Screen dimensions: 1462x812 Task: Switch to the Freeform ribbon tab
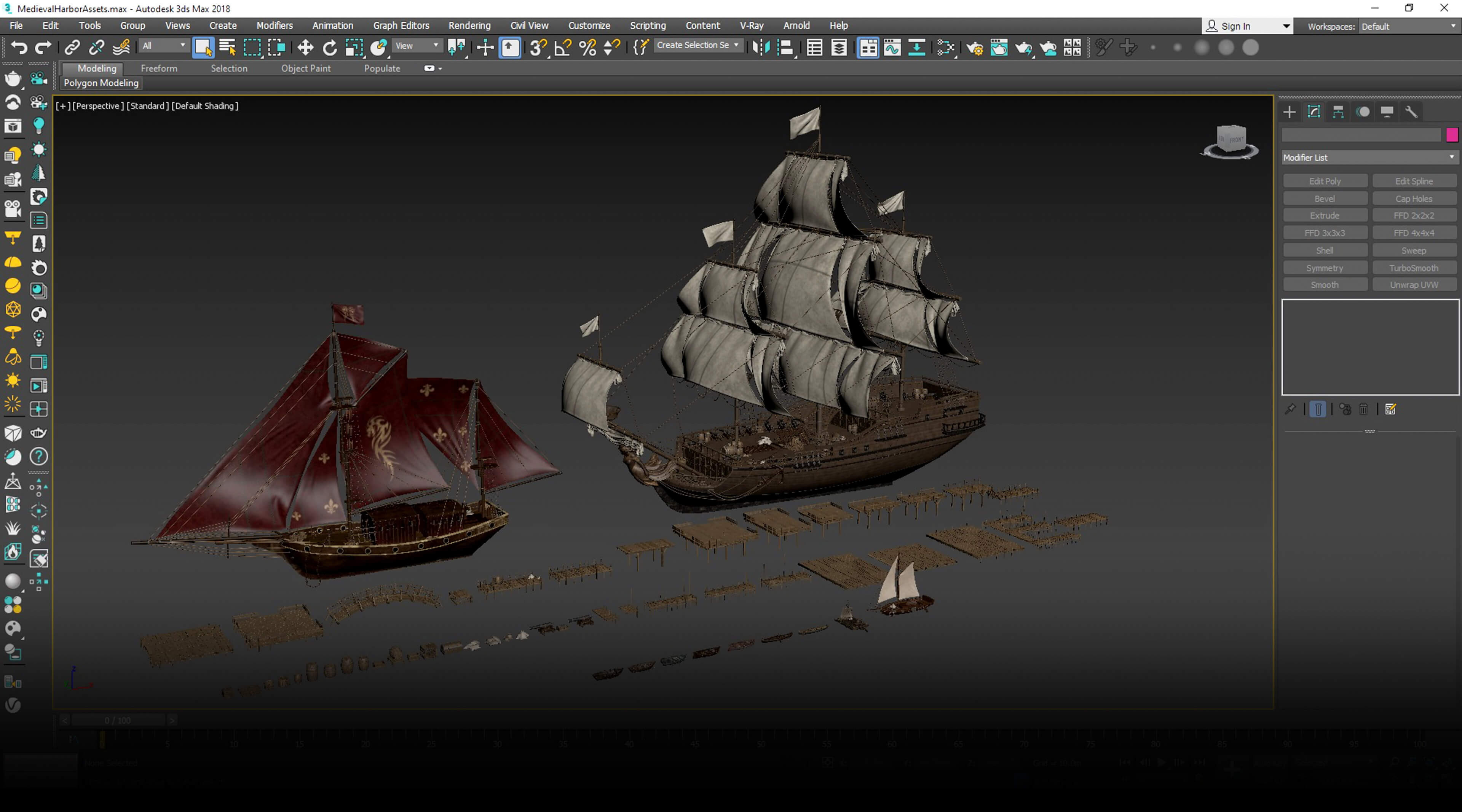point(159,68)
